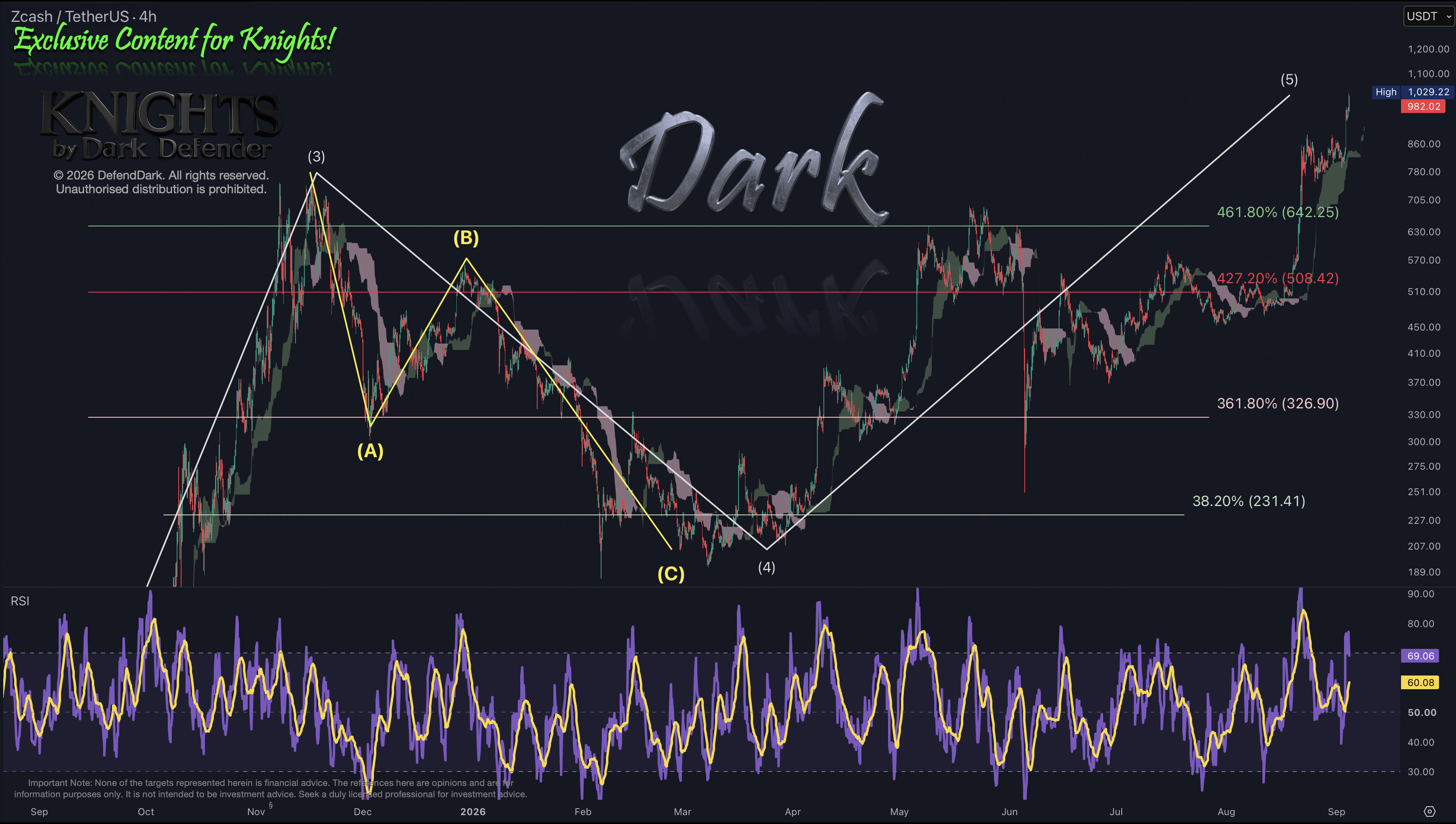Screen dimensions: 1456x824
Task: Click the 2026 year marker on time axis
Action: (472, 811)
